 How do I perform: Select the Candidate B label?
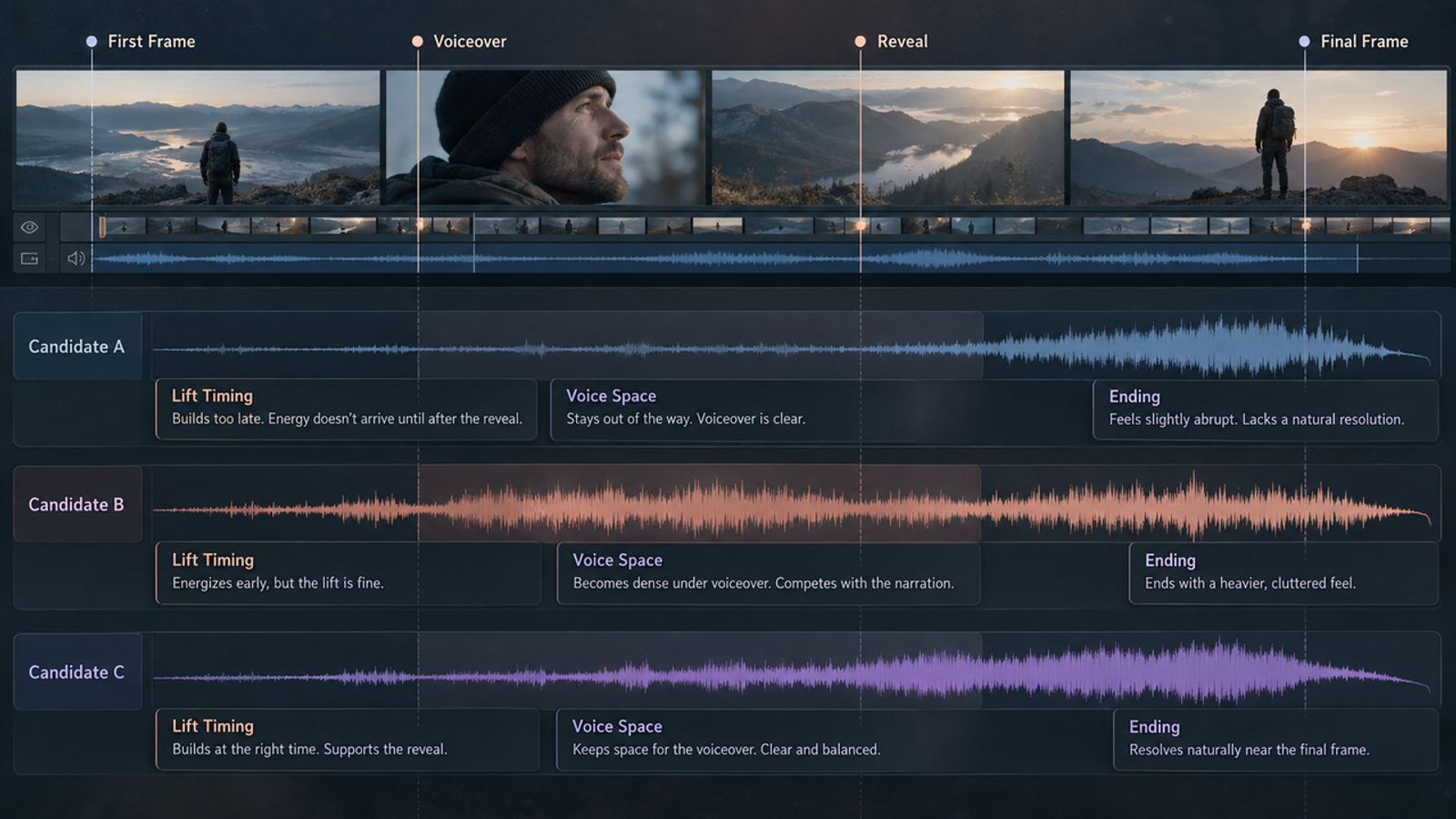76,504
